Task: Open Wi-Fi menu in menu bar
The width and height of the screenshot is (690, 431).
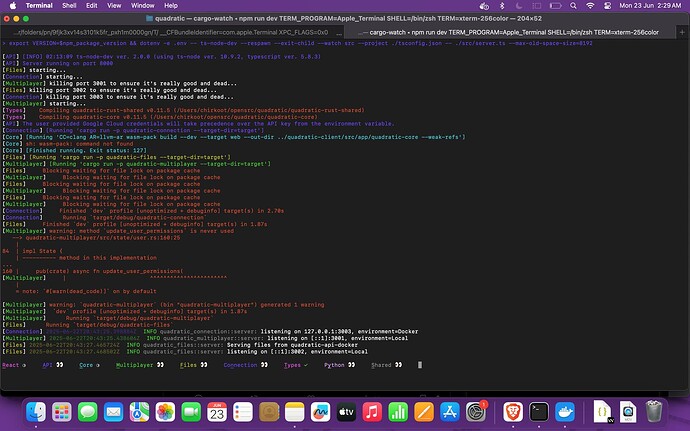Action: click(590, 6)
